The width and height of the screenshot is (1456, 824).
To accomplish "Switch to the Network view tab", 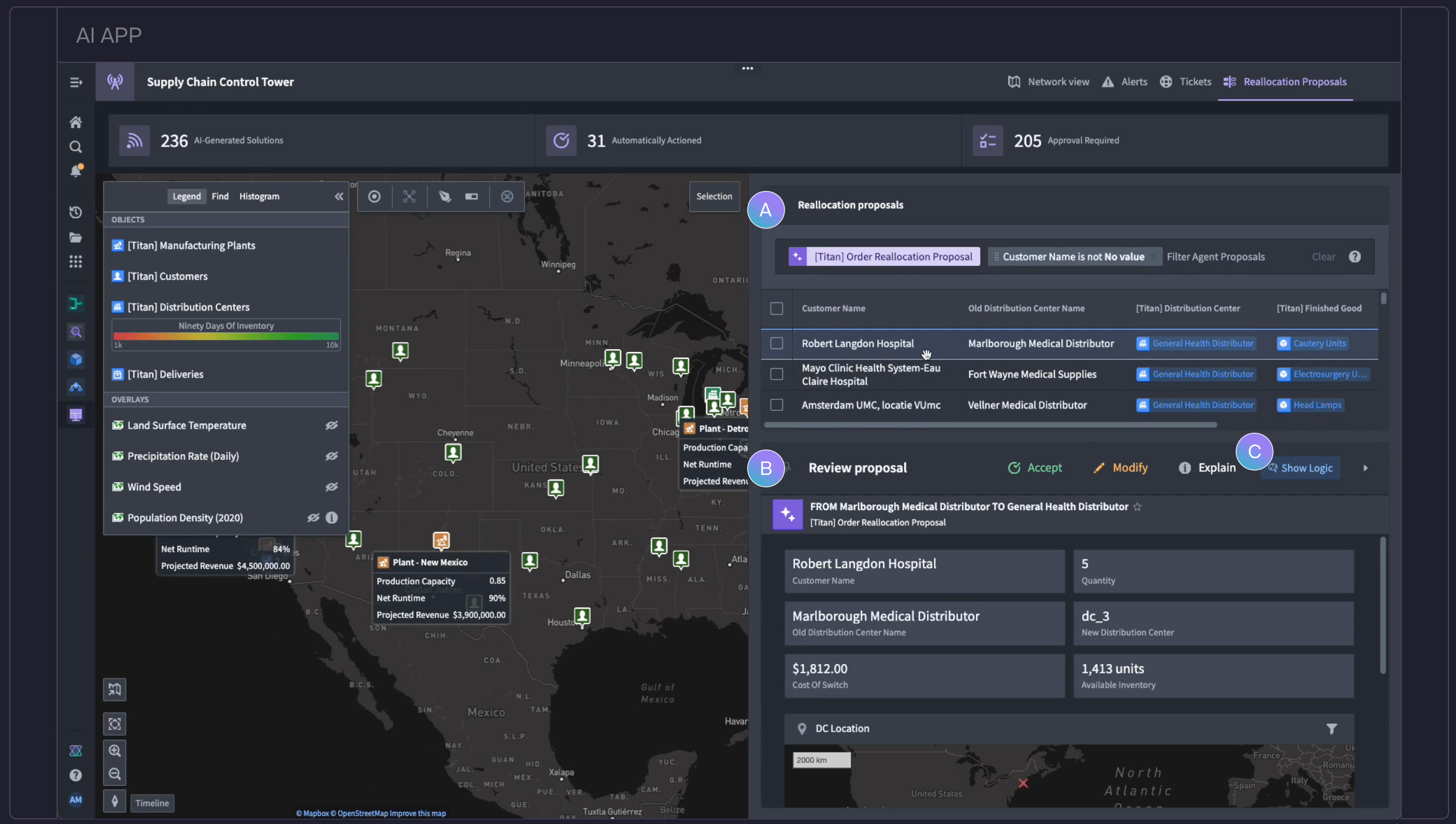I will [x=1048, y=82].
